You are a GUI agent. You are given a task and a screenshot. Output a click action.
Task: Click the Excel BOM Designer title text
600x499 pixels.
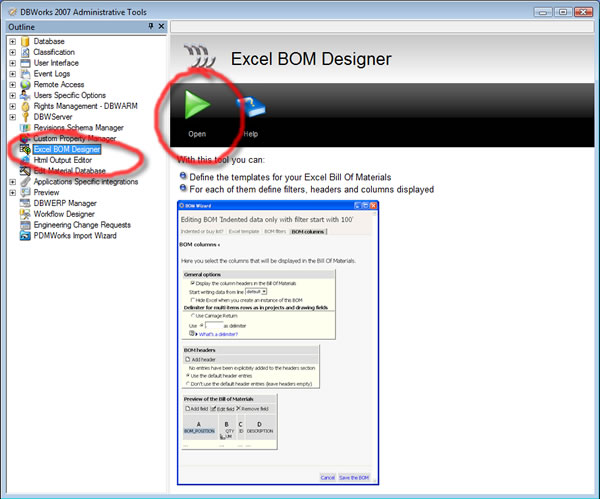tap(311, 59)
